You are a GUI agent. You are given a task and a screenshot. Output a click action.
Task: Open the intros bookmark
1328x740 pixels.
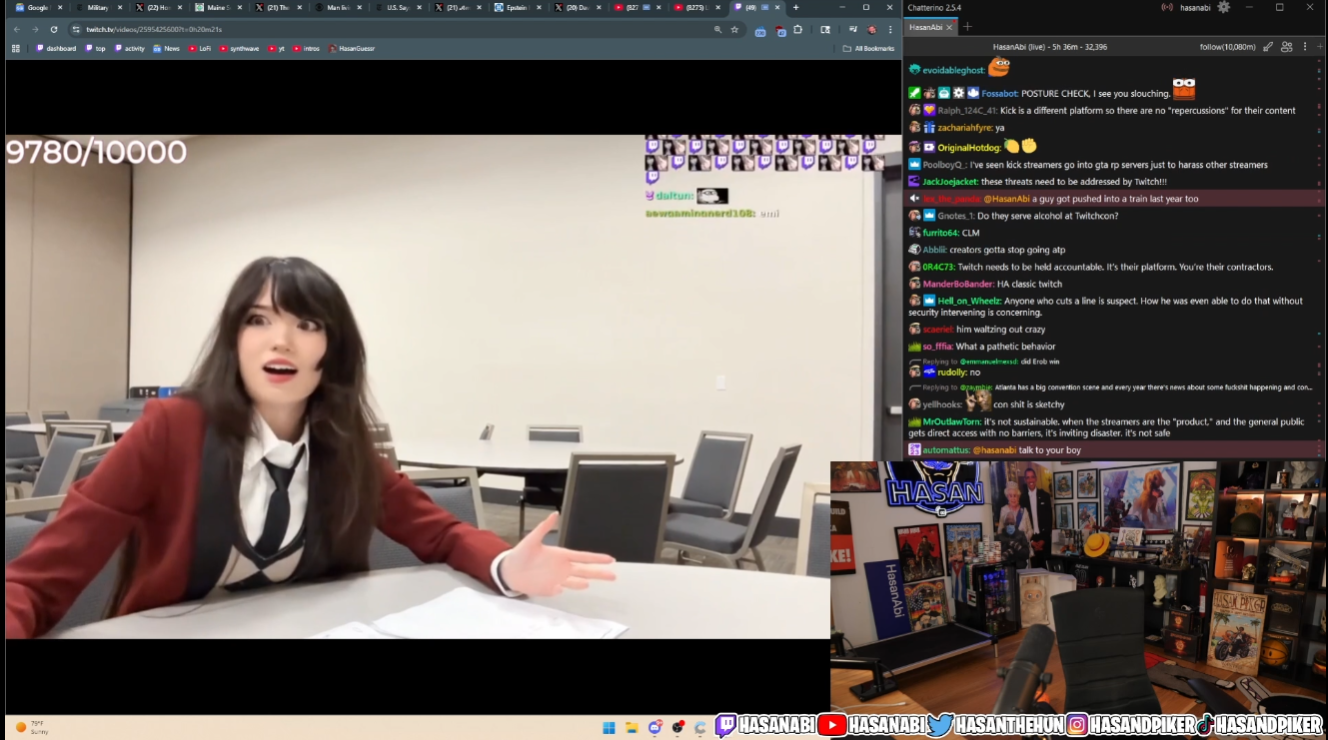tap(307, 48)
